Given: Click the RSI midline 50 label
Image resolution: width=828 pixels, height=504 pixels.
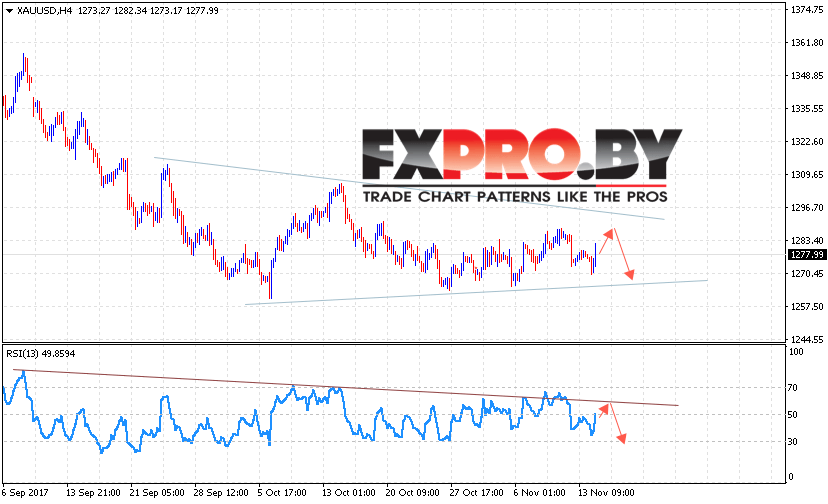Looking at the screenshot, I should 793,415.
